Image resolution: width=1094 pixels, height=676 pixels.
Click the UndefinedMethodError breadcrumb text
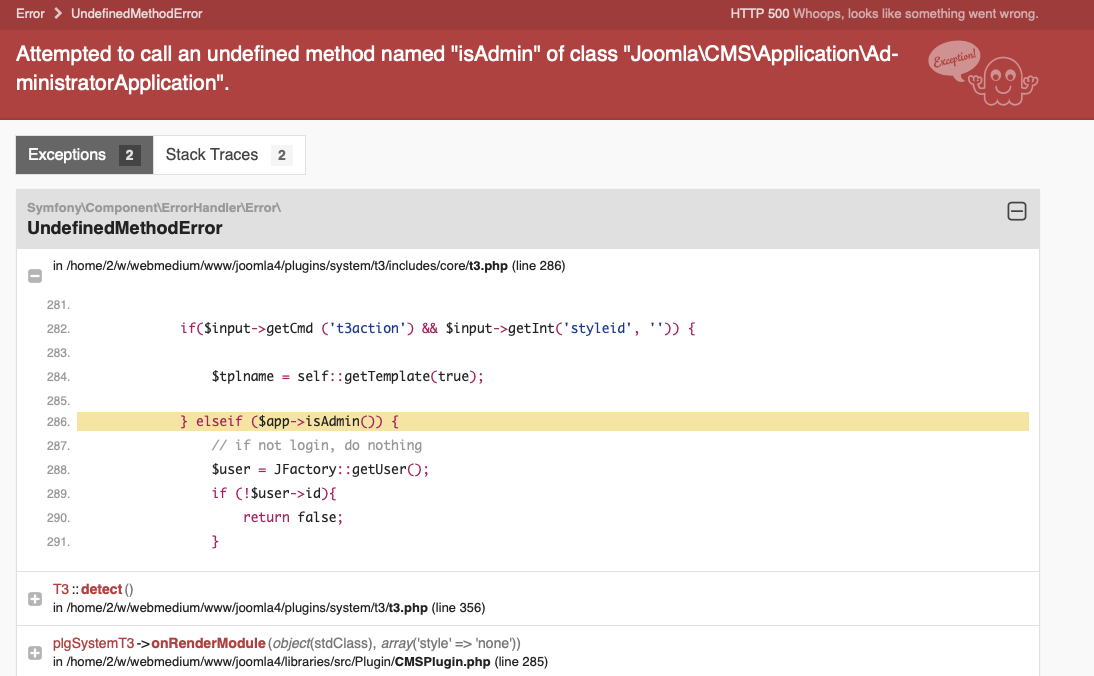tap(137, 14)
